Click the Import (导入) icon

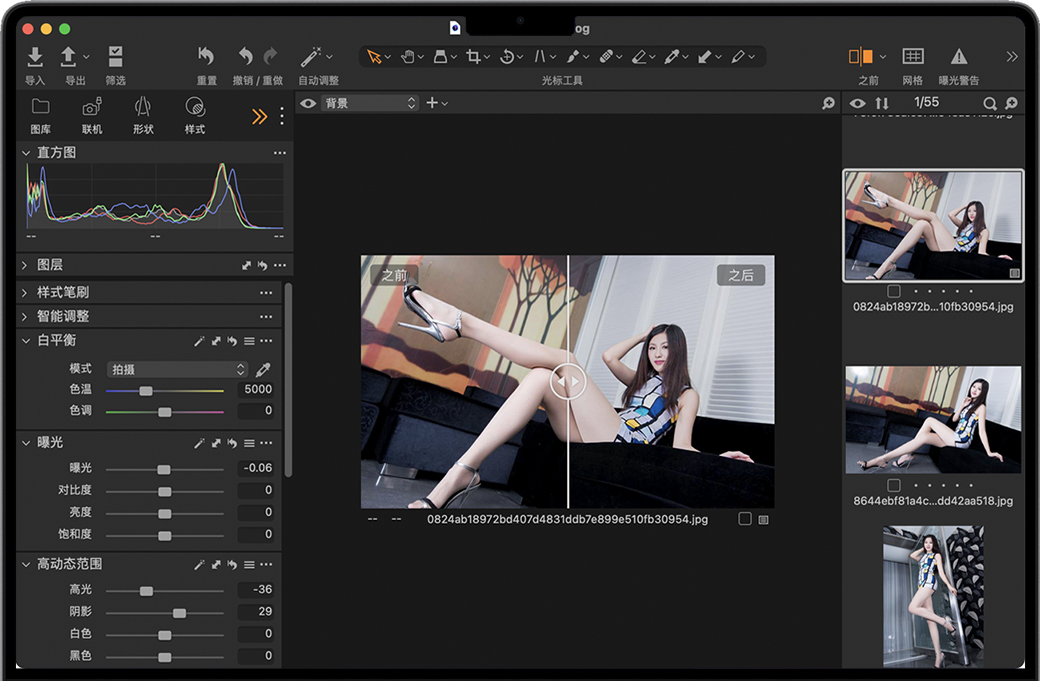click(x=35, y=57)
